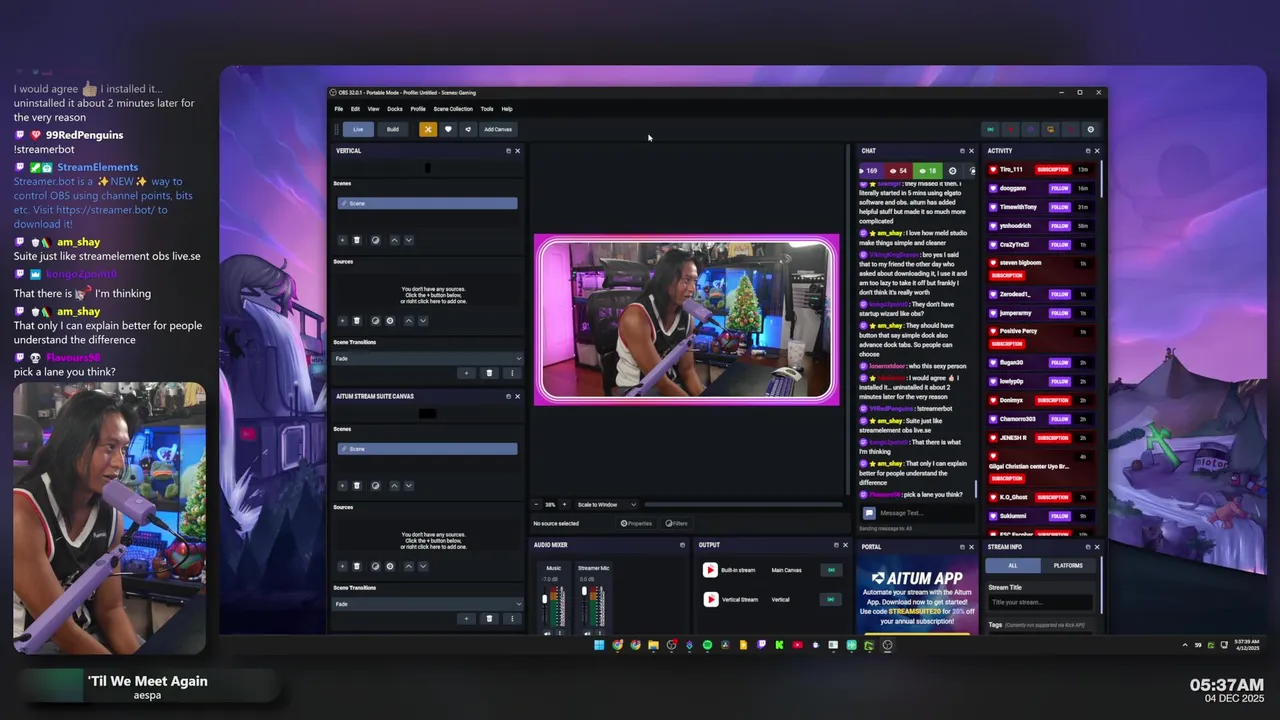This screenshot has height=720, width=1280.
Task: Open source Filters button
Action: pos(677,523)
